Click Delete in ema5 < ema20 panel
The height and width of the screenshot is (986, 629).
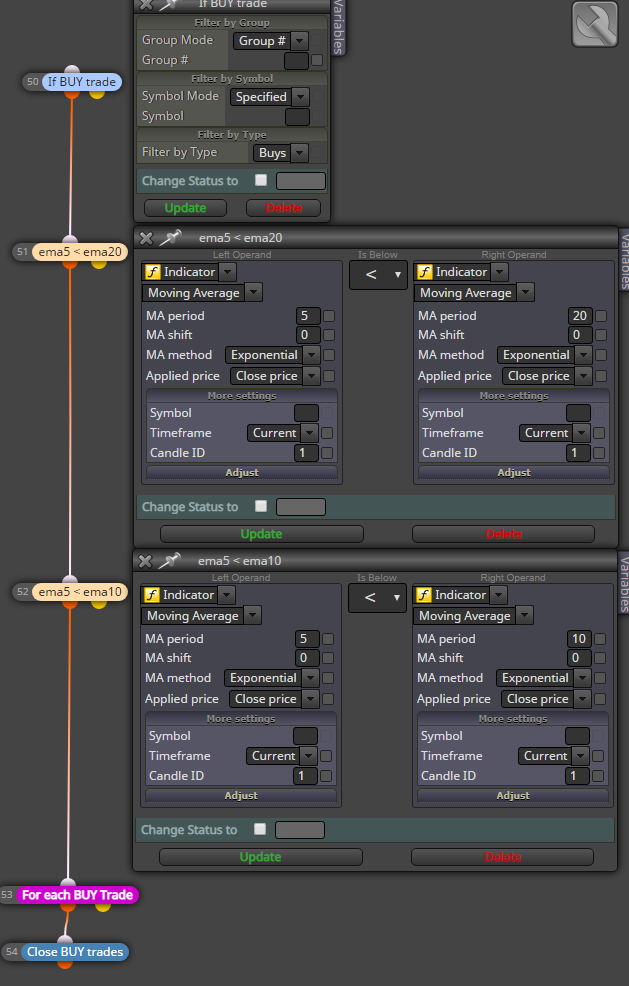(x=503, y=534)
